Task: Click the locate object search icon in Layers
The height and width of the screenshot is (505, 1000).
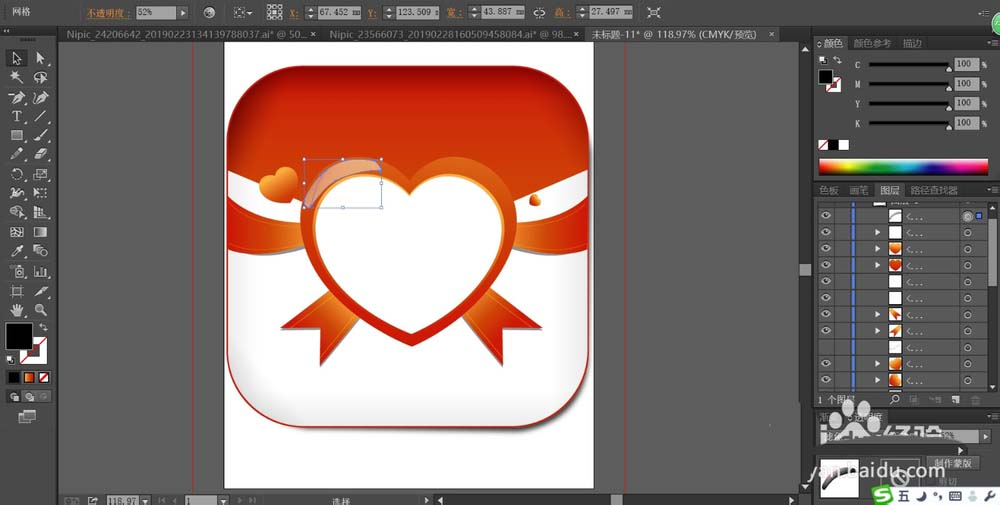Action: pos(895,399)
